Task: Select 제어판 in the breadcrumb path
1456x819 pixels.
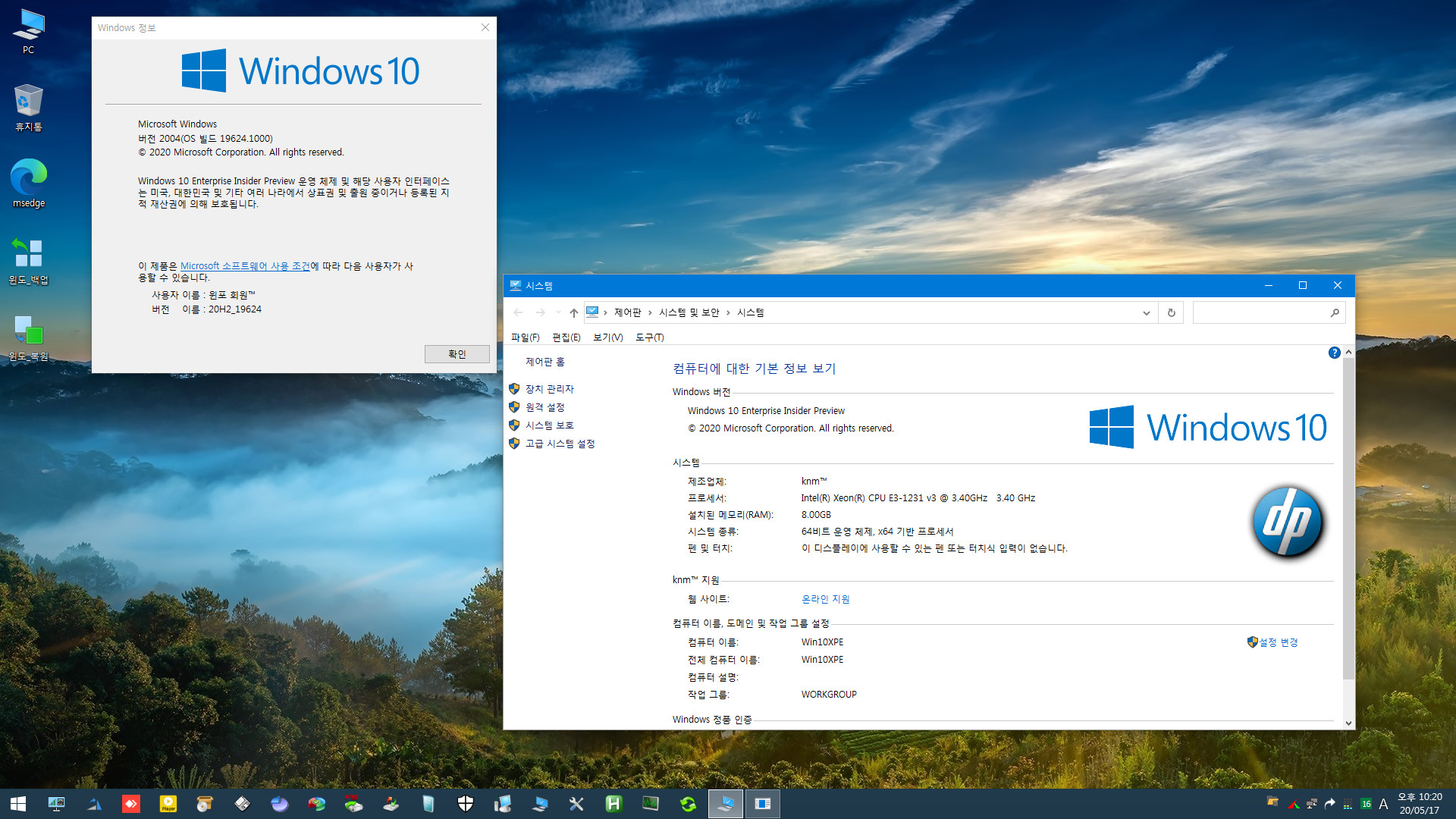Action: click(628, 312)
